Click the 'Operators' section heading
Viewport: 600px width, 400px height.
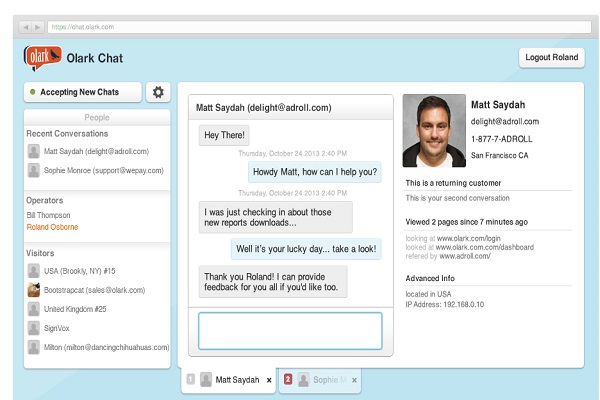pyautogui.click(x=44, y=201)
